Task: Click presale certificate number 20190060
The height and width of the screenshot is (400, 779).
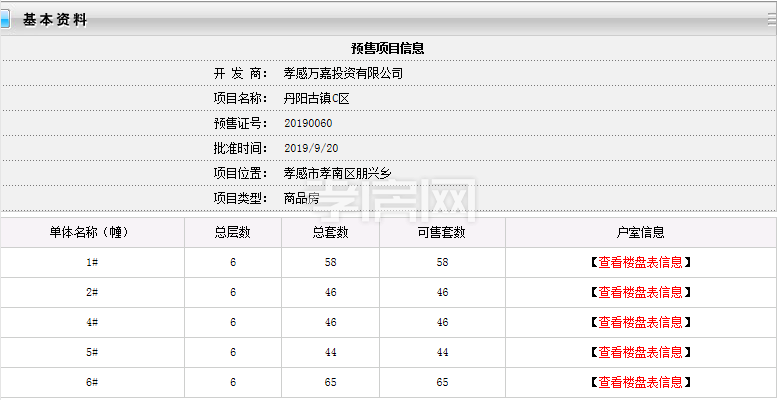Action: coord(308,124)
